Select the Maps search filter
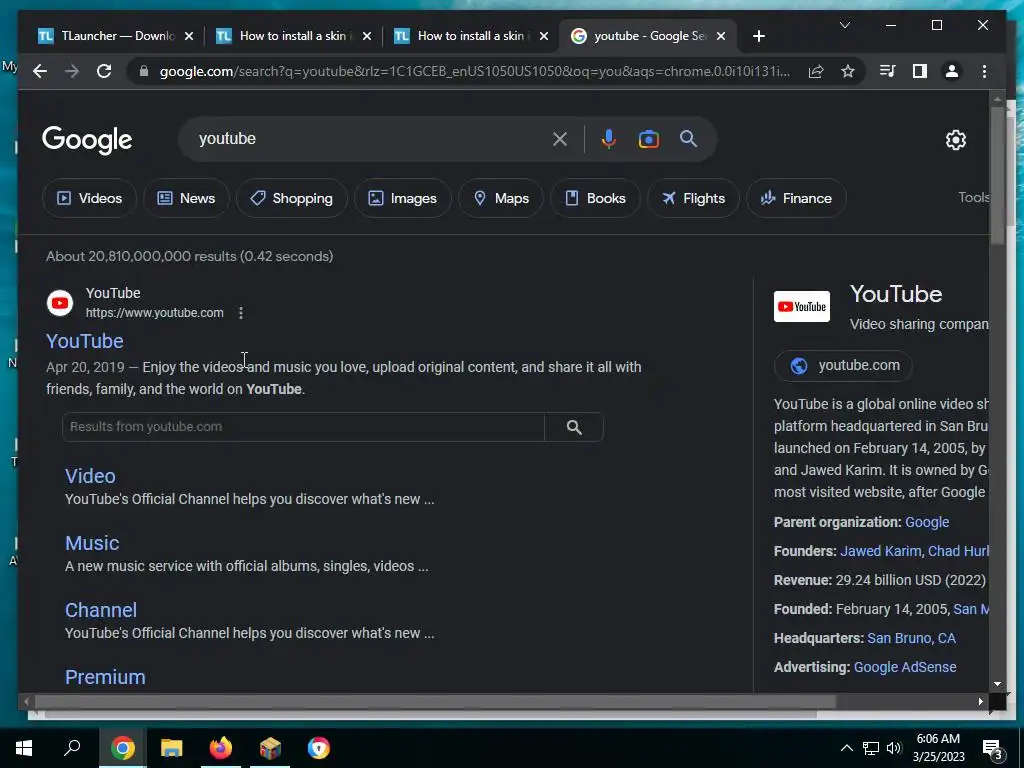Viewport: 1024px width, 768px height. click(501, 198)
